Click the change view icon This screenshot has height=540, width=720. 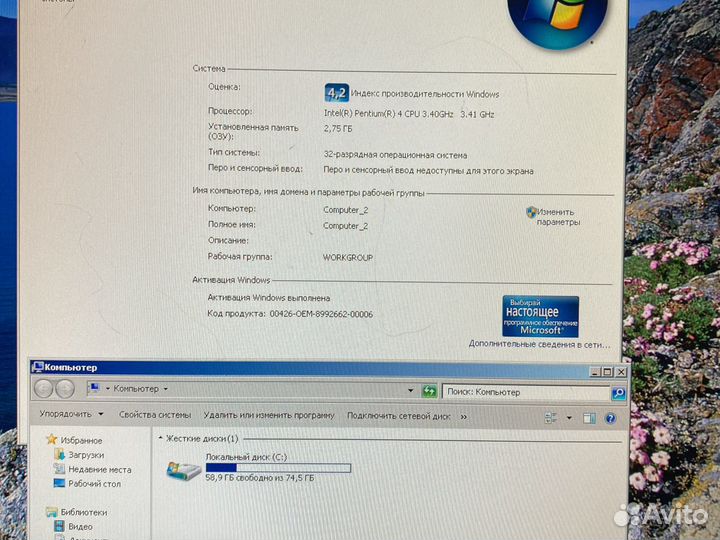(551, 417)
